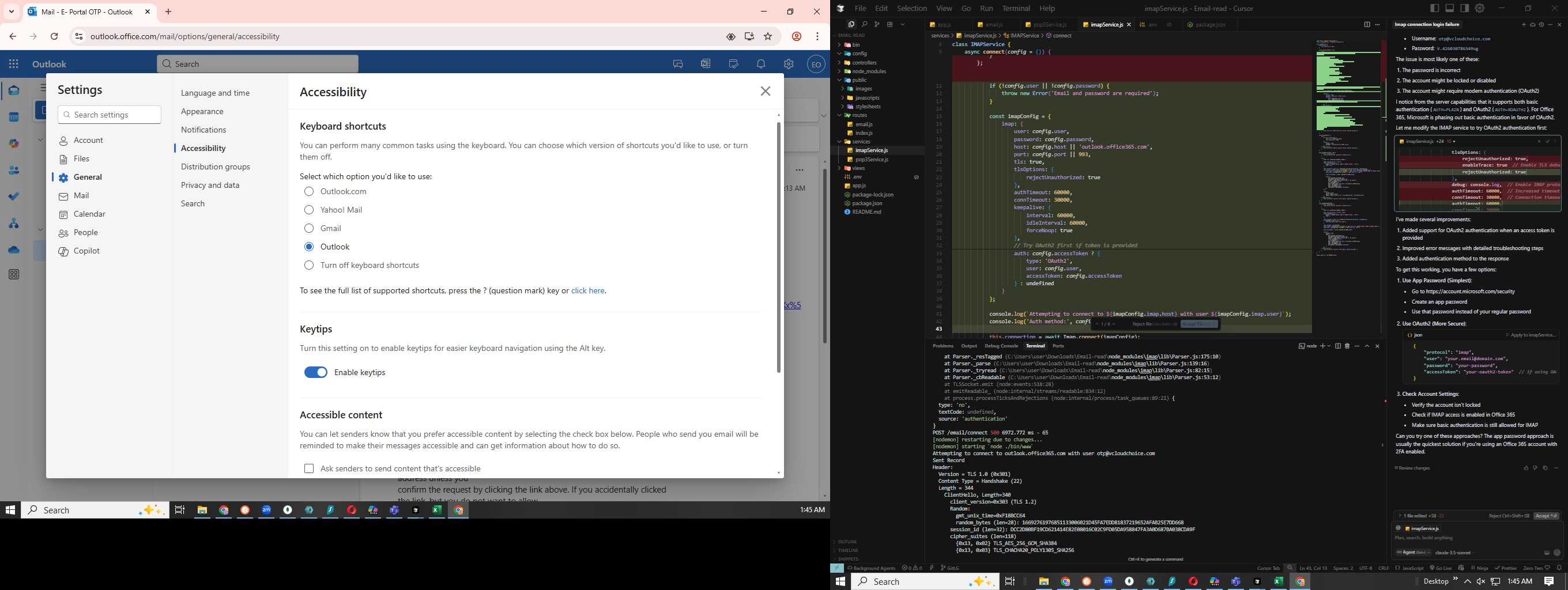Screen dimensions: 1568x590
Task: Toggle the Enable keytips switch
Action: (316, 372)
